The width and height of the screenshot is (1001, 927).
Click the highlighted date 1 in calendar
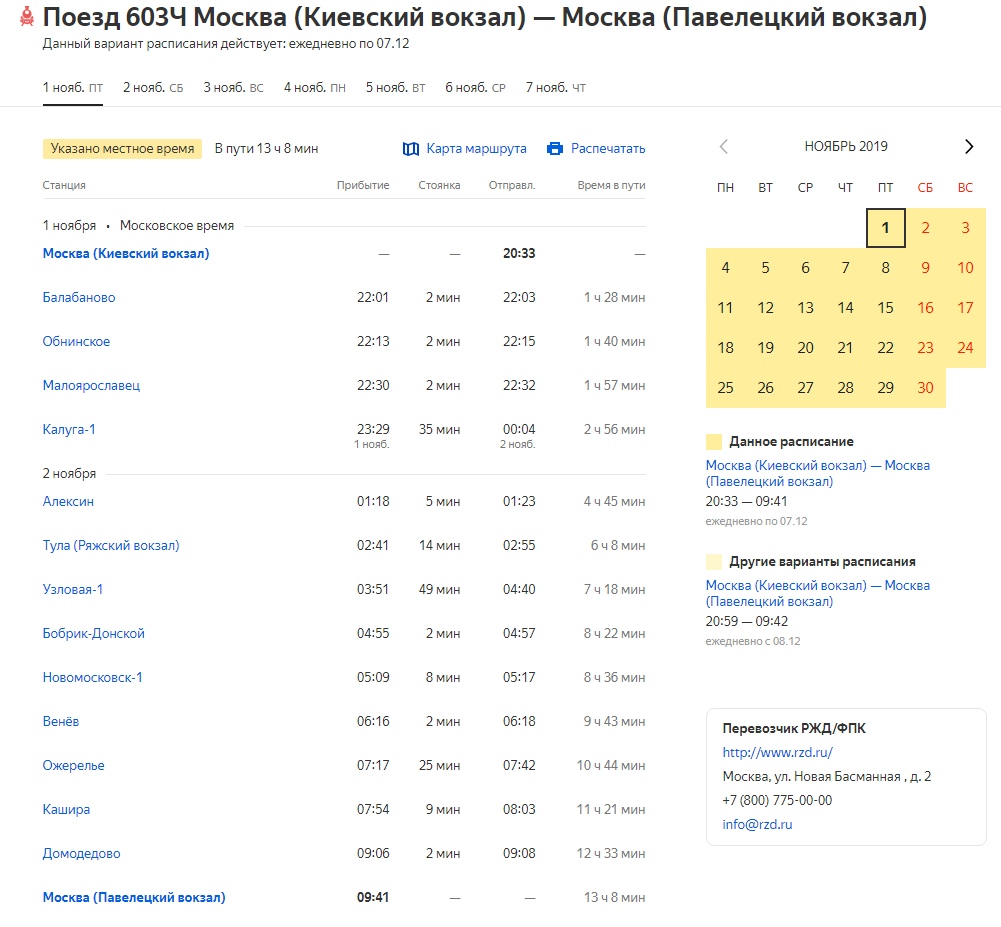pos(885,228)
